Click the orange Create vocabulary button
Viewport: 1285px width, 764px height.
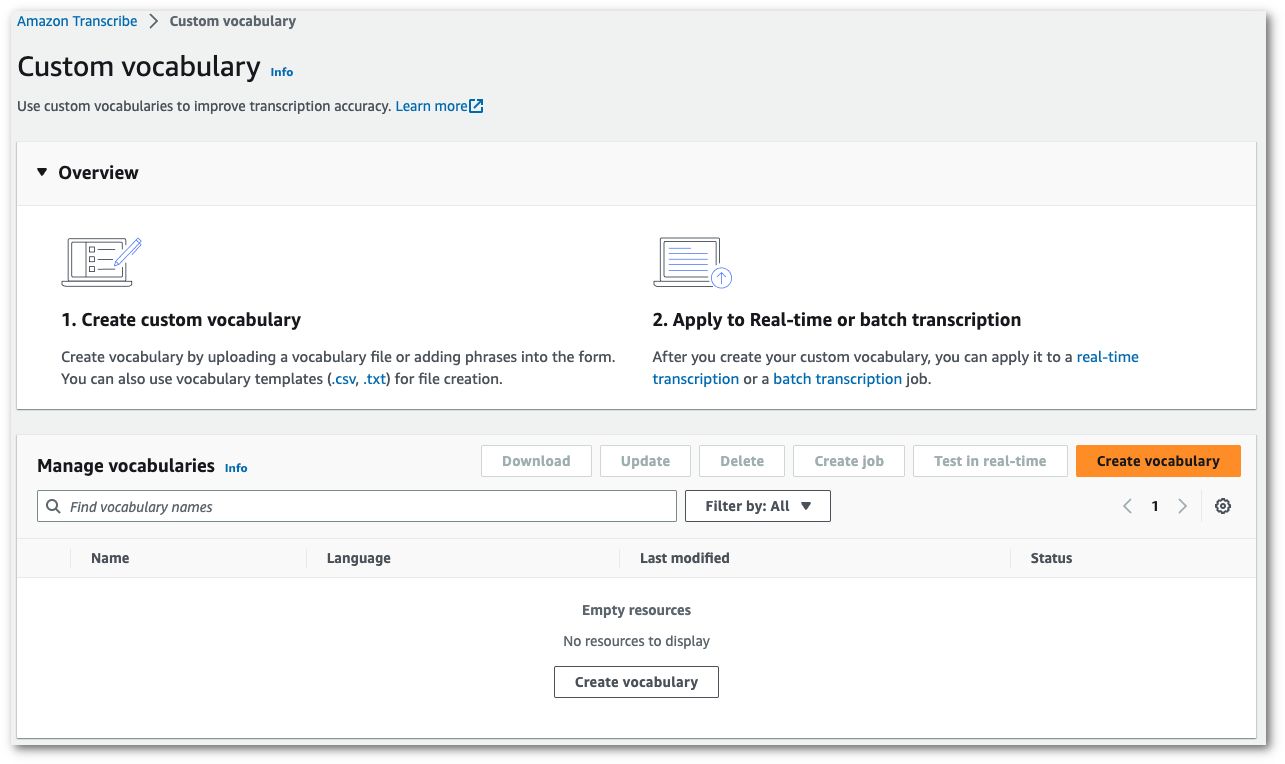pos(1158,461)
